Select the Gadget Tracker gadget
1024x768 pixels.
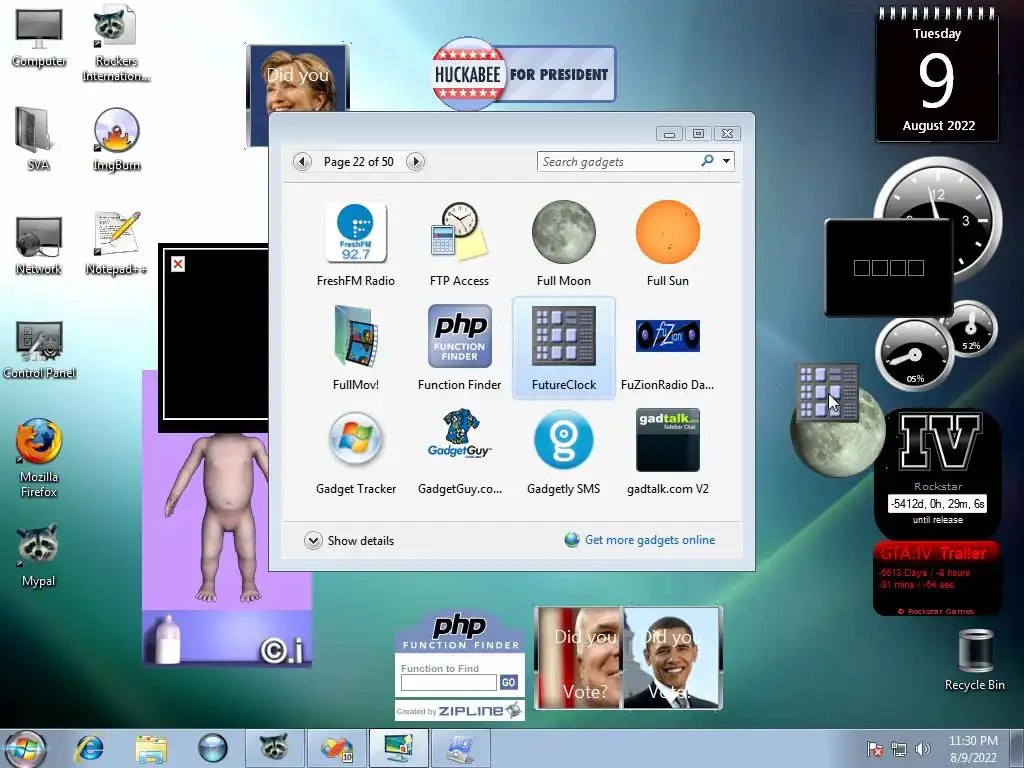[x=356, y=452]
